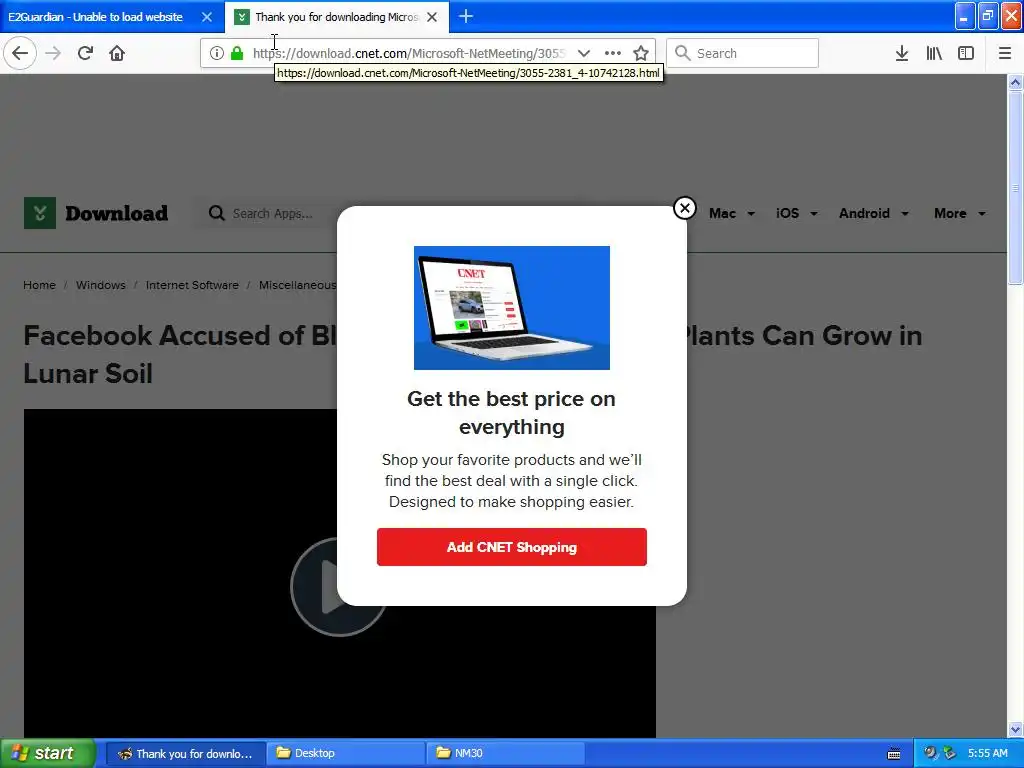Toggle the sidebar view icon
Image resolution: width=1024 pixels, height=768 pixels.
(x=966, y=53)
